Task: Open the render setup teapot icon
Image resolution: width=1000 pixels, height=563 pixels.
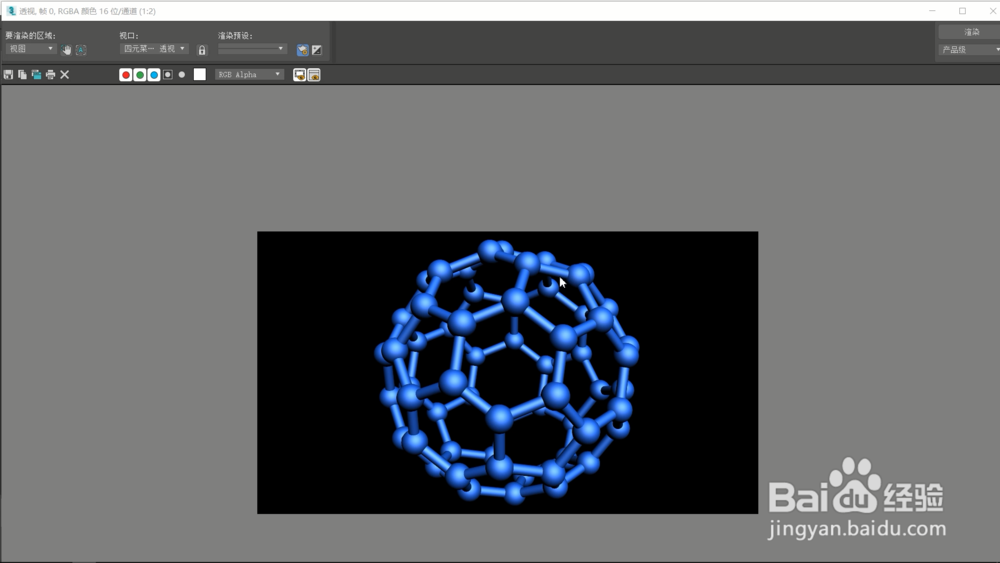Action: [x=303, y=50]
